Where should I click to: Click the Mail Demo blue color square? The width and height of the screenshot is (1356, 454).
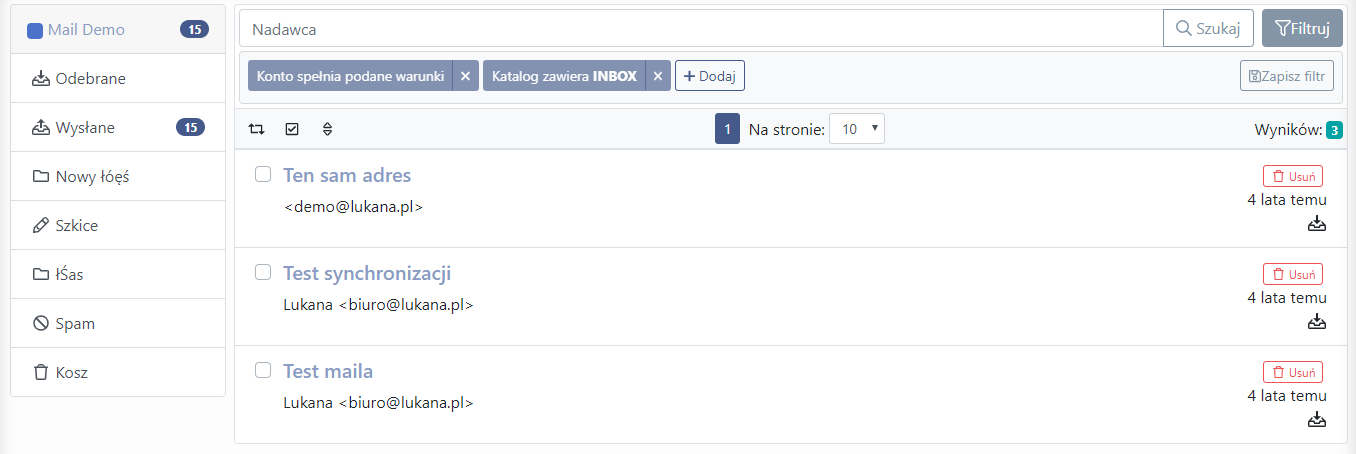click(35, 30)
